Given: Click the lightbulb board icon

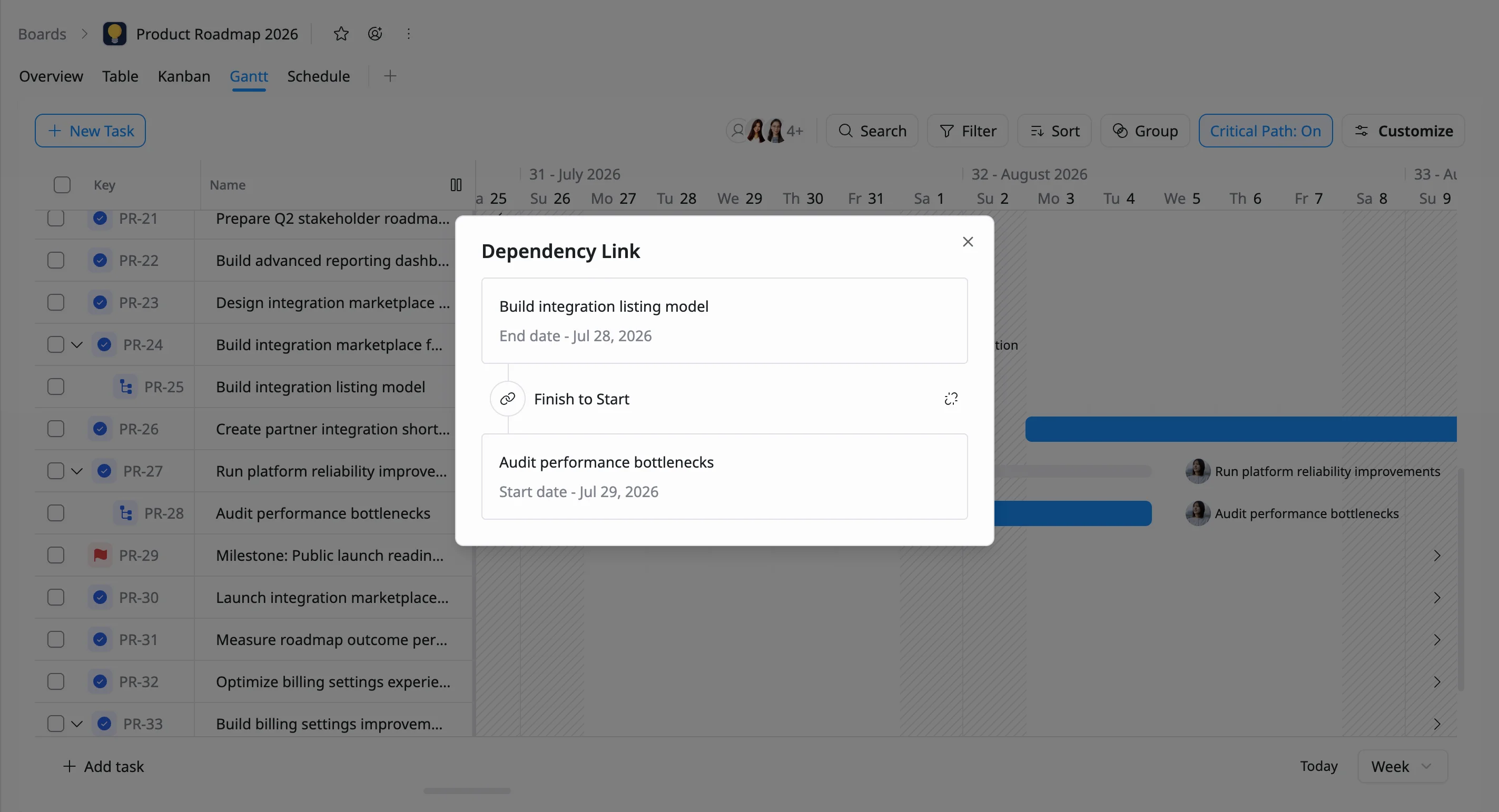Looking at the screenshot, I should (115, 34).
